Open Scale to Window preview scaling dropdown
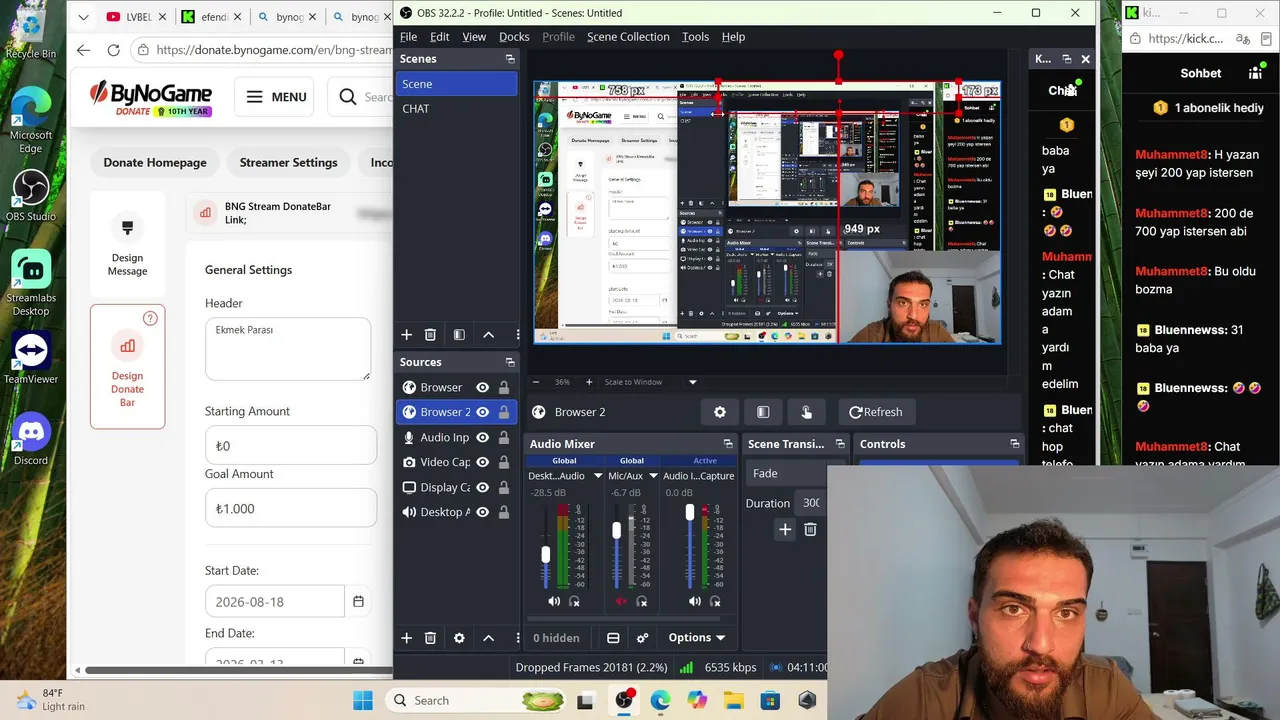 (650, 382)
